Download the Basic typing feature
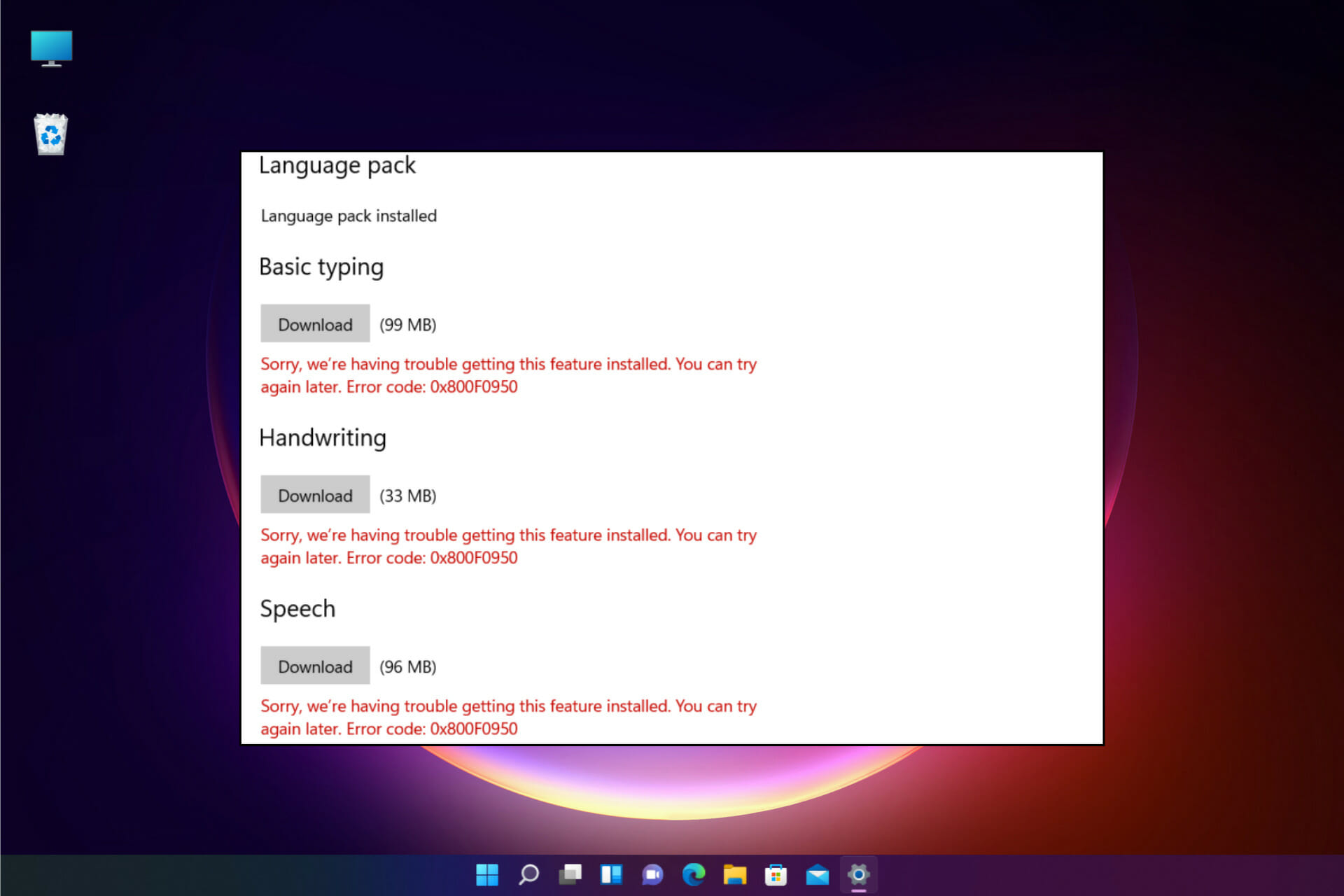Screen dimensions: 1344x896 coord(315,323)
